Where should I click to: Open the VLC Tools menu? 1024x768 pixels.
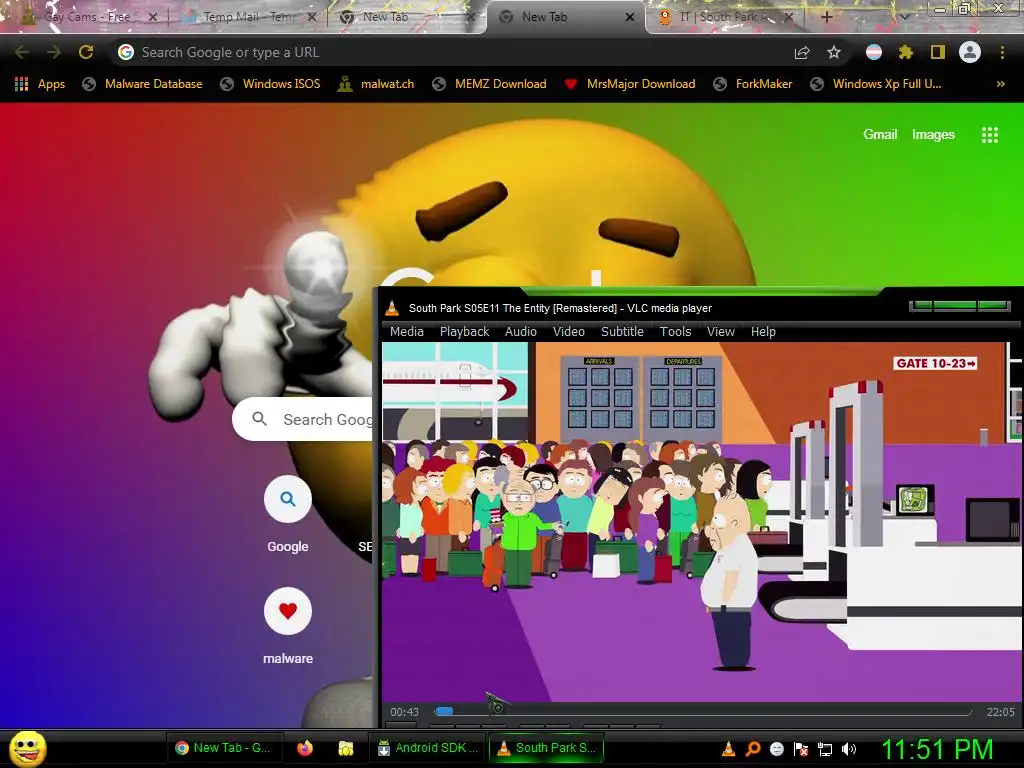coord(675,332)
